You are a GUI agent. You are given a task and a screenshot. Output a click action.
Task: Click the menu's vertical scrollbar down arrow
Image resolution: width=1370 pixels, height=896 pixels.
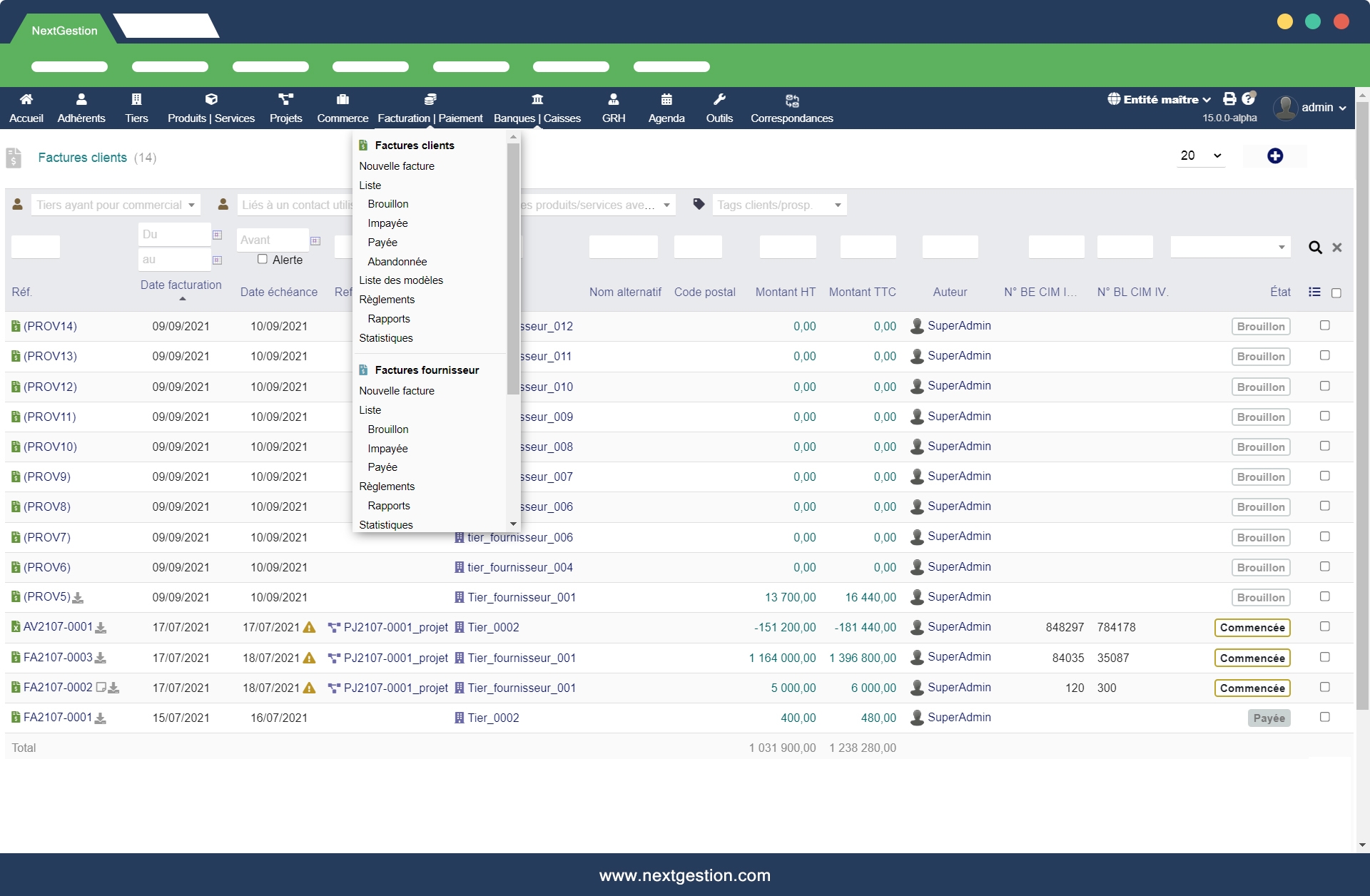click(513, 524)
